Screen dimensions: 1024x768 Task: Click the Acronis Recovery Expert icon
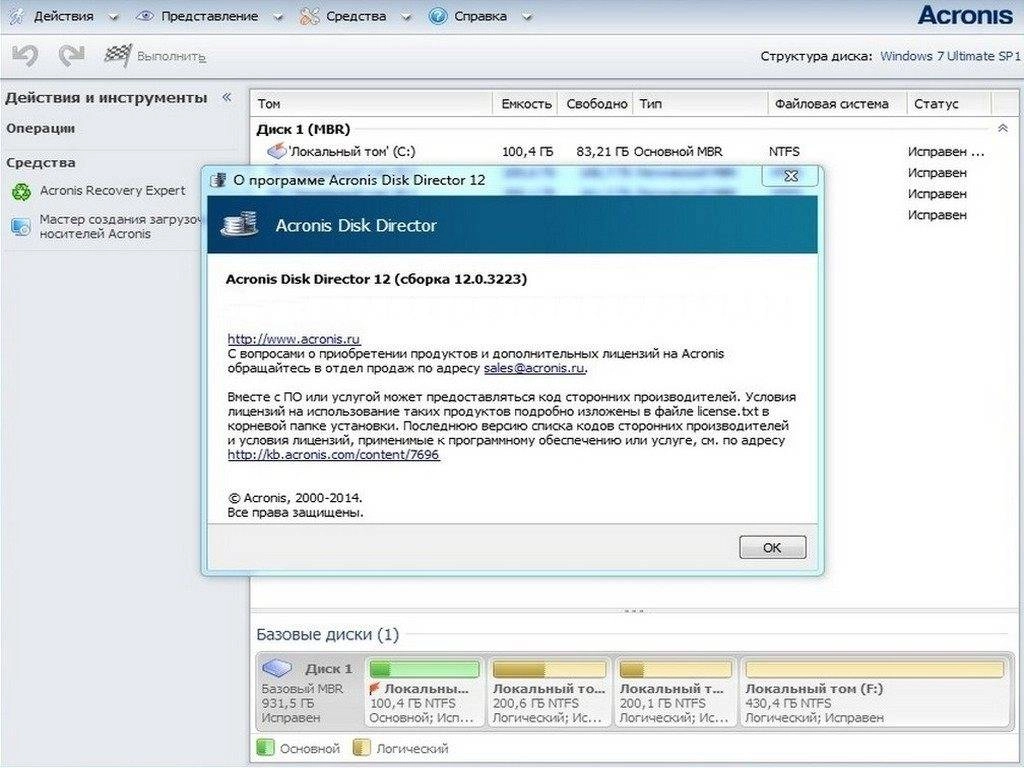point(22,191)
